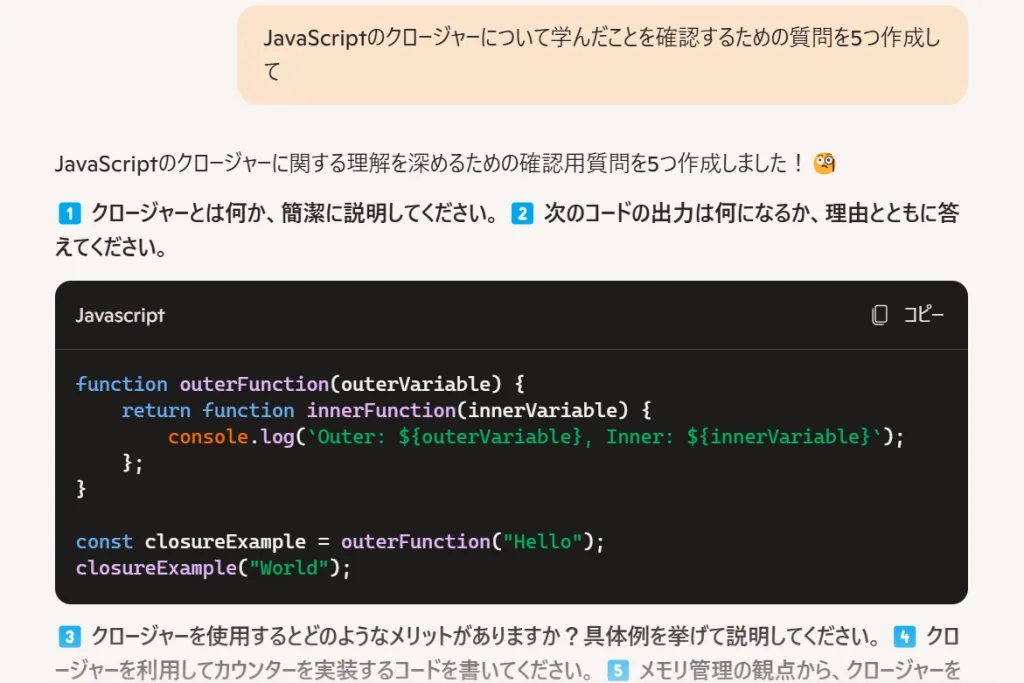
Task: Click the closureExample("World") call line
Action: pos(214,568)
